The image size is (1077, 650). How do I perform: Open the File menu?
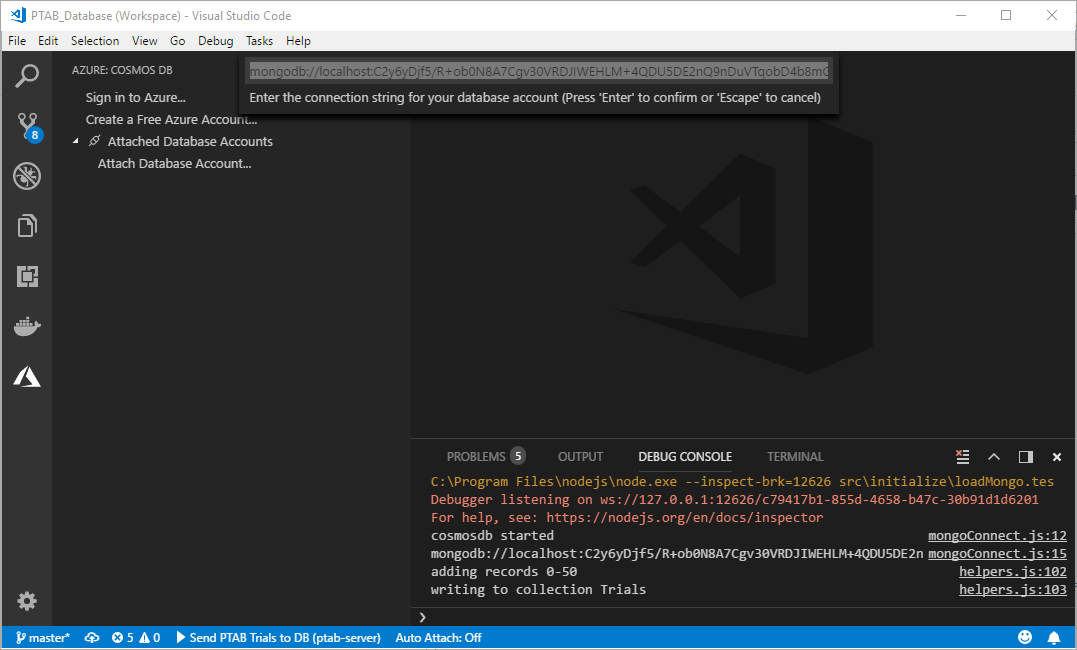(17, 41)
